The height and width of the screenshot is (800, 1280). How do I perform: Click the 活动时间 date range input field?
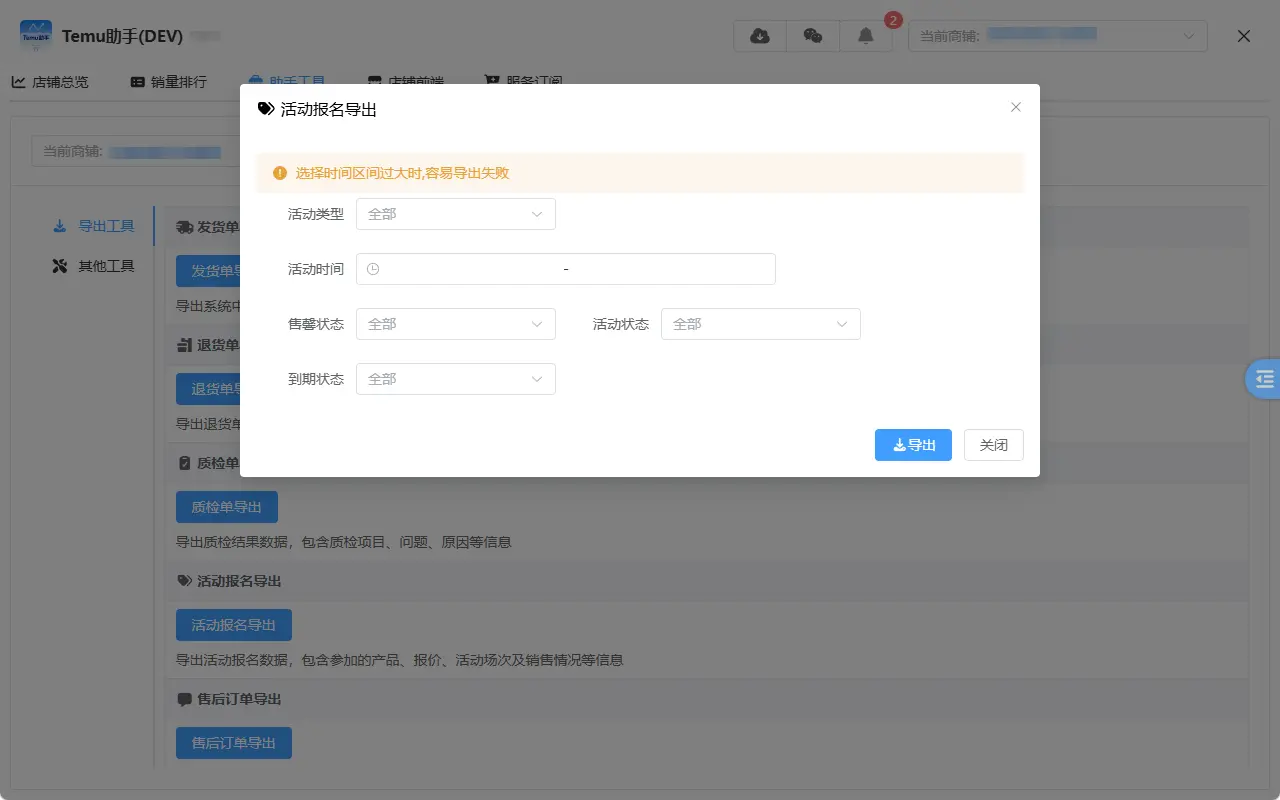click(x=565, y=269)
